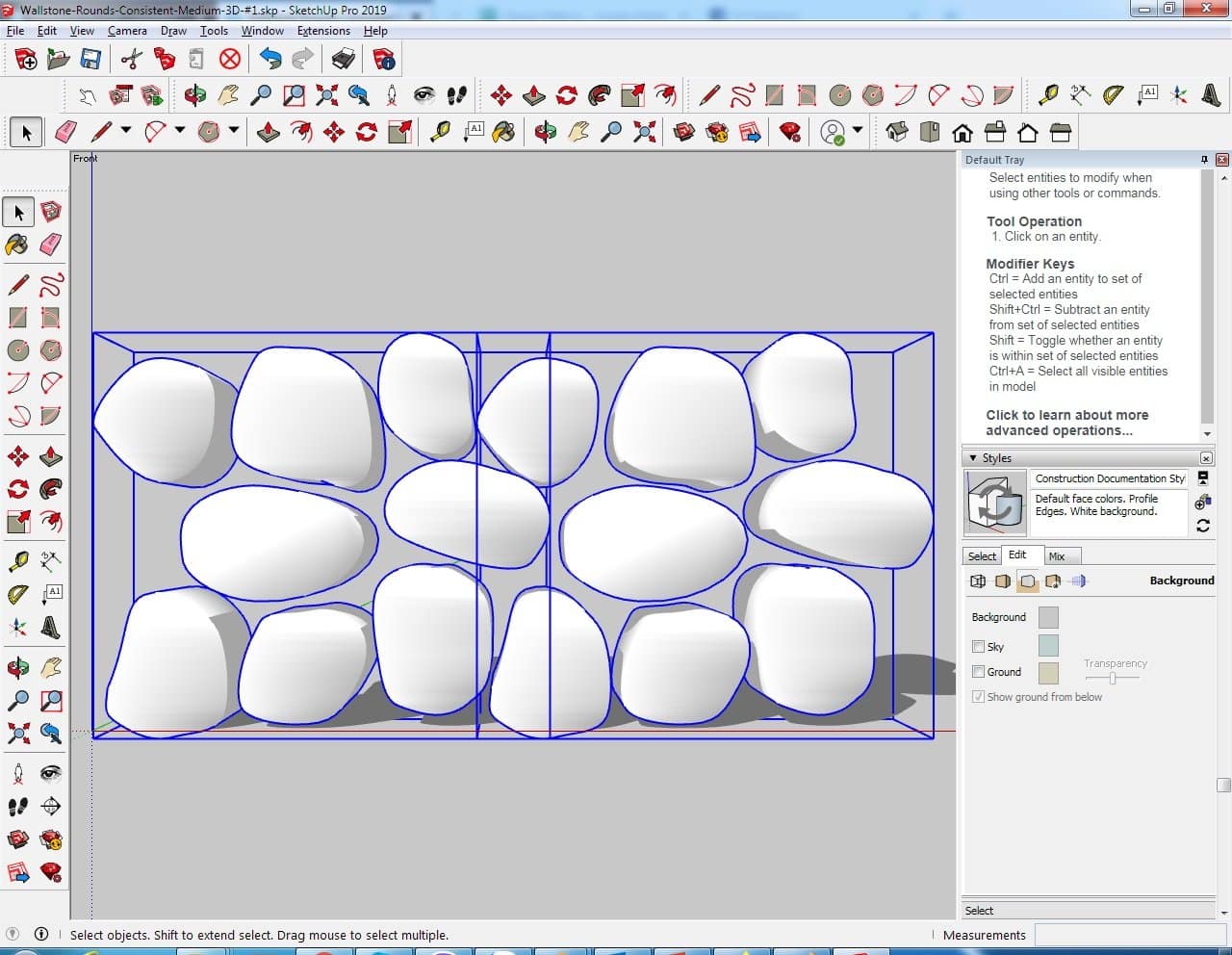The height and width of the screenshot is (955, 1232).
Task: Open the Extensions menu
Action: point(323,31)
